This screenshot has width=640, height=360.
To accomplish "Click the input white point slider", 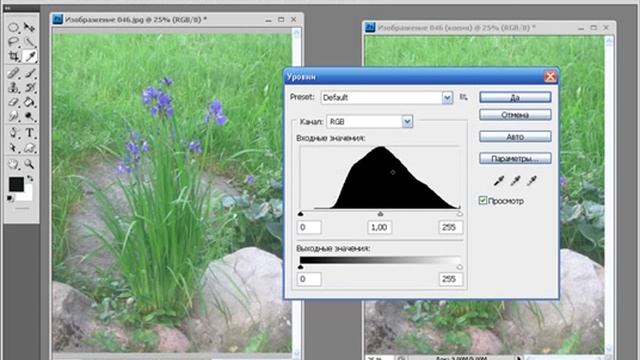I will [x=460, y=213].
